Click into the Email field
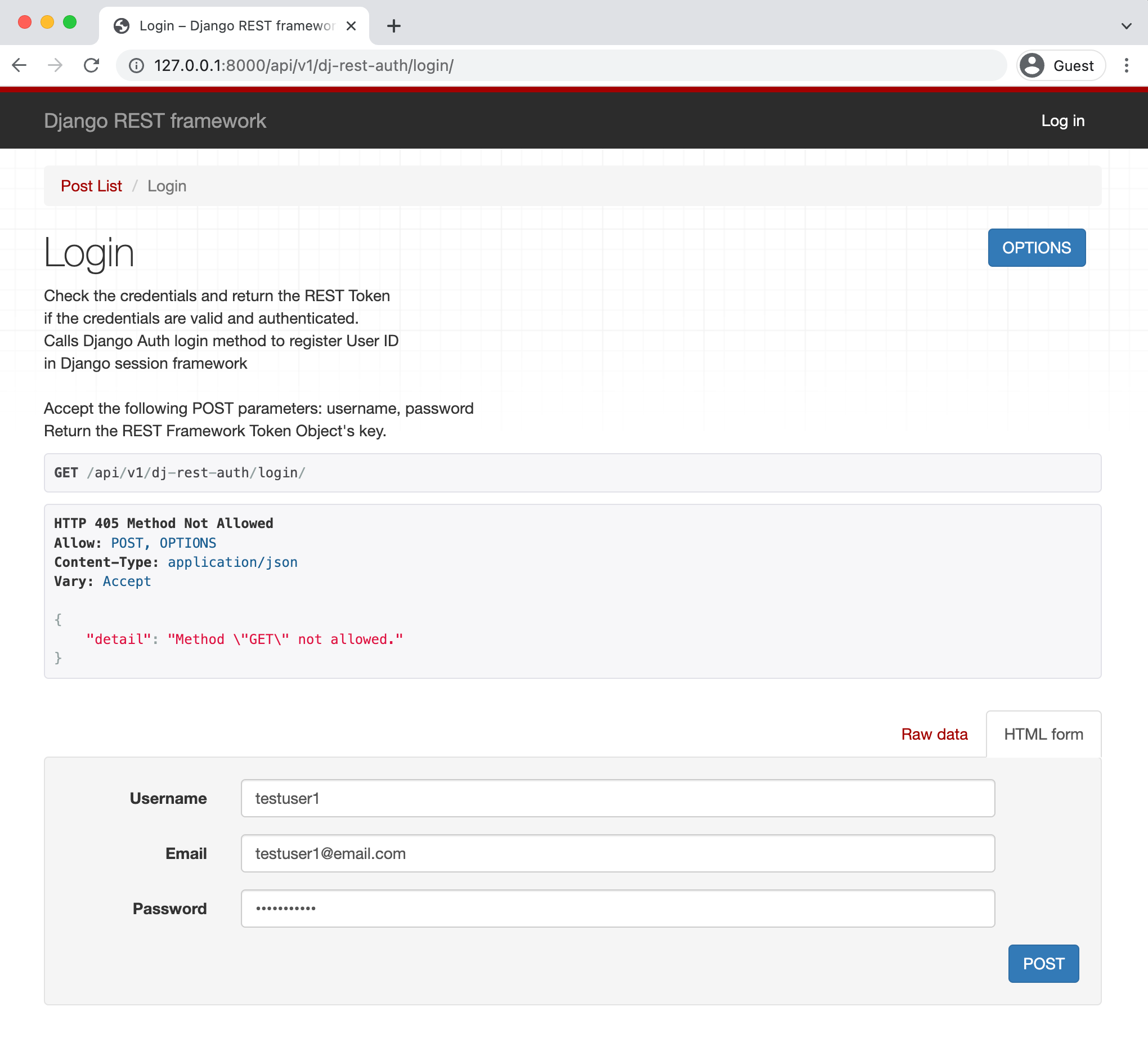 (617, 853)
